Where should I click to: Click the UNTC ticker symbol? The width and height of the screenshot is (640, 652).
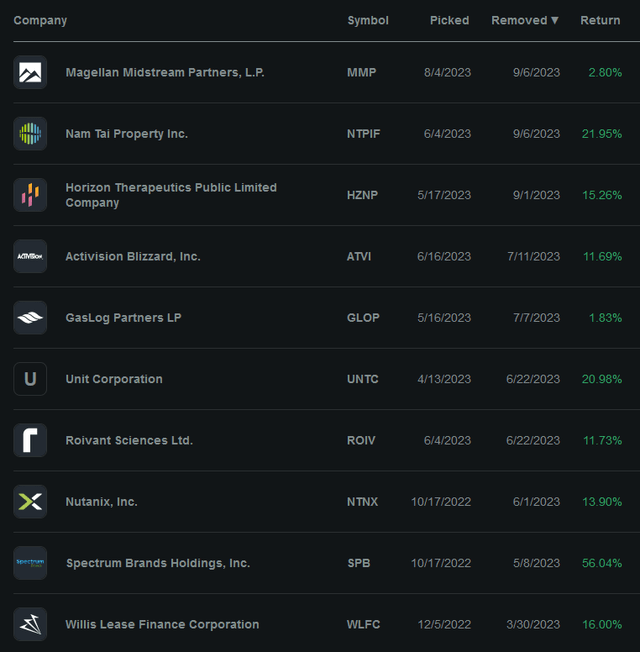[363, 379]
